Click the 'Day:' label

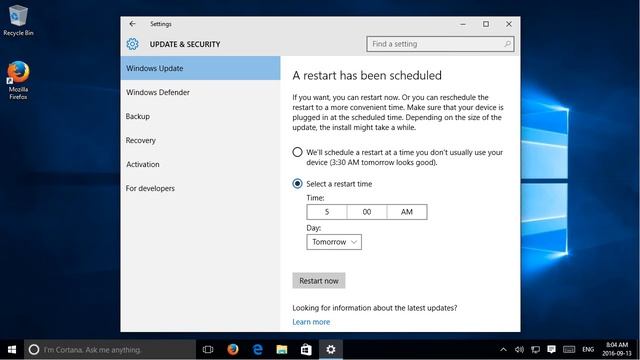pyautogui.click(x=313, y=228)
